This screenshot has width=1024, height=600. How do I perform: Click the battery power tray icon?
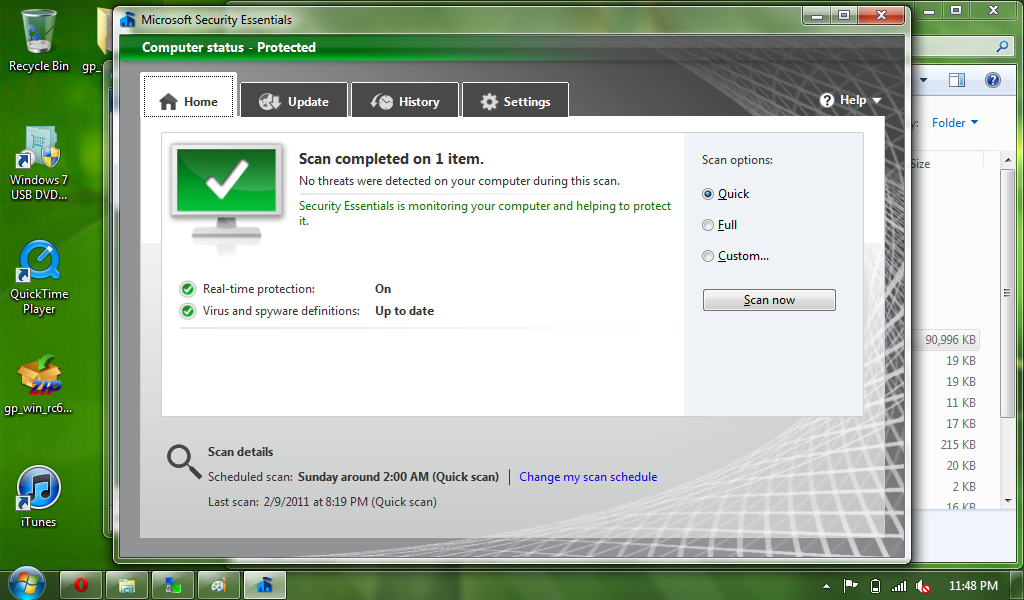(x=876, y=586)
